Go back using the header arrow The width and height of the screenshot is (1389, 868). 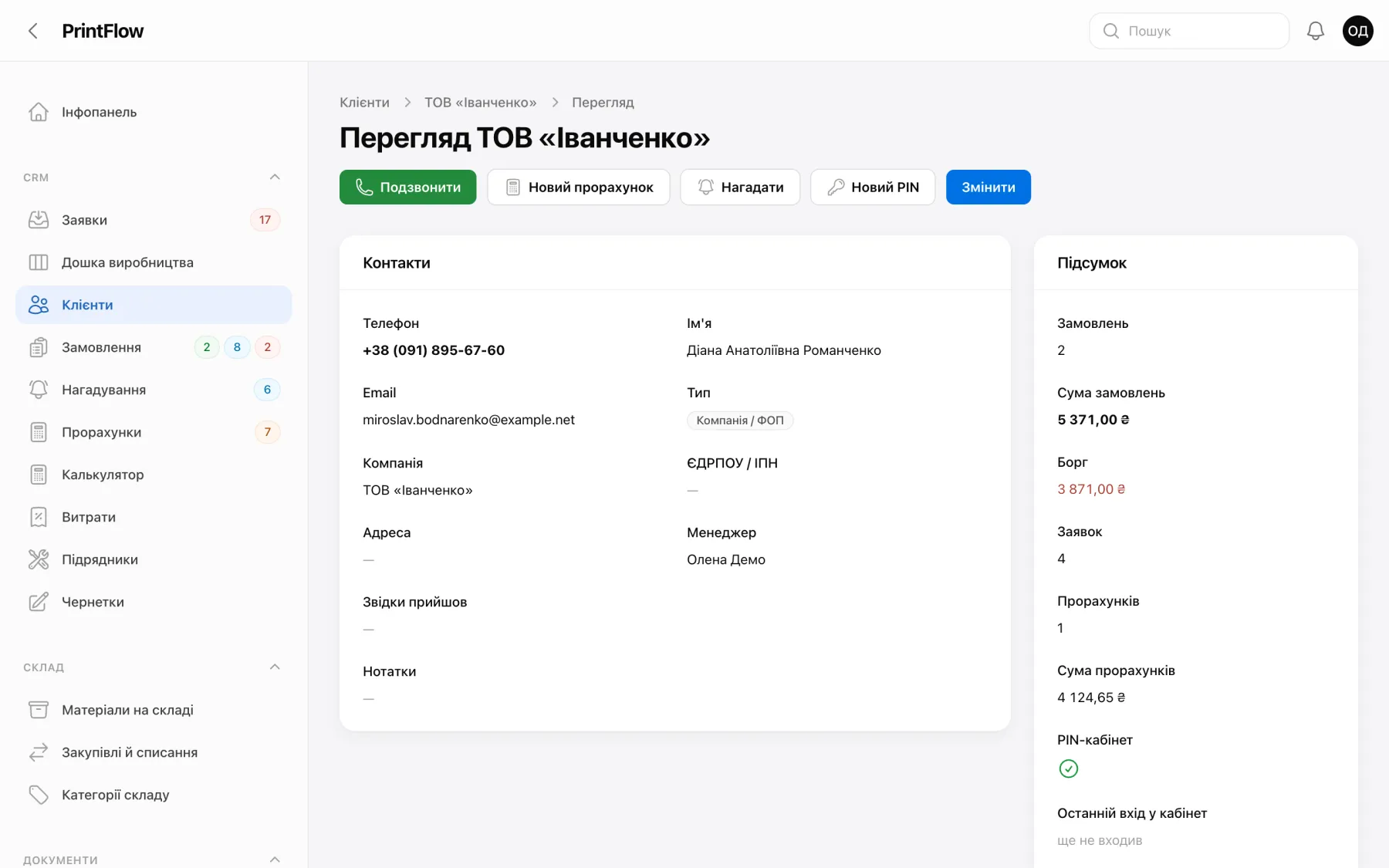[32, 31]
